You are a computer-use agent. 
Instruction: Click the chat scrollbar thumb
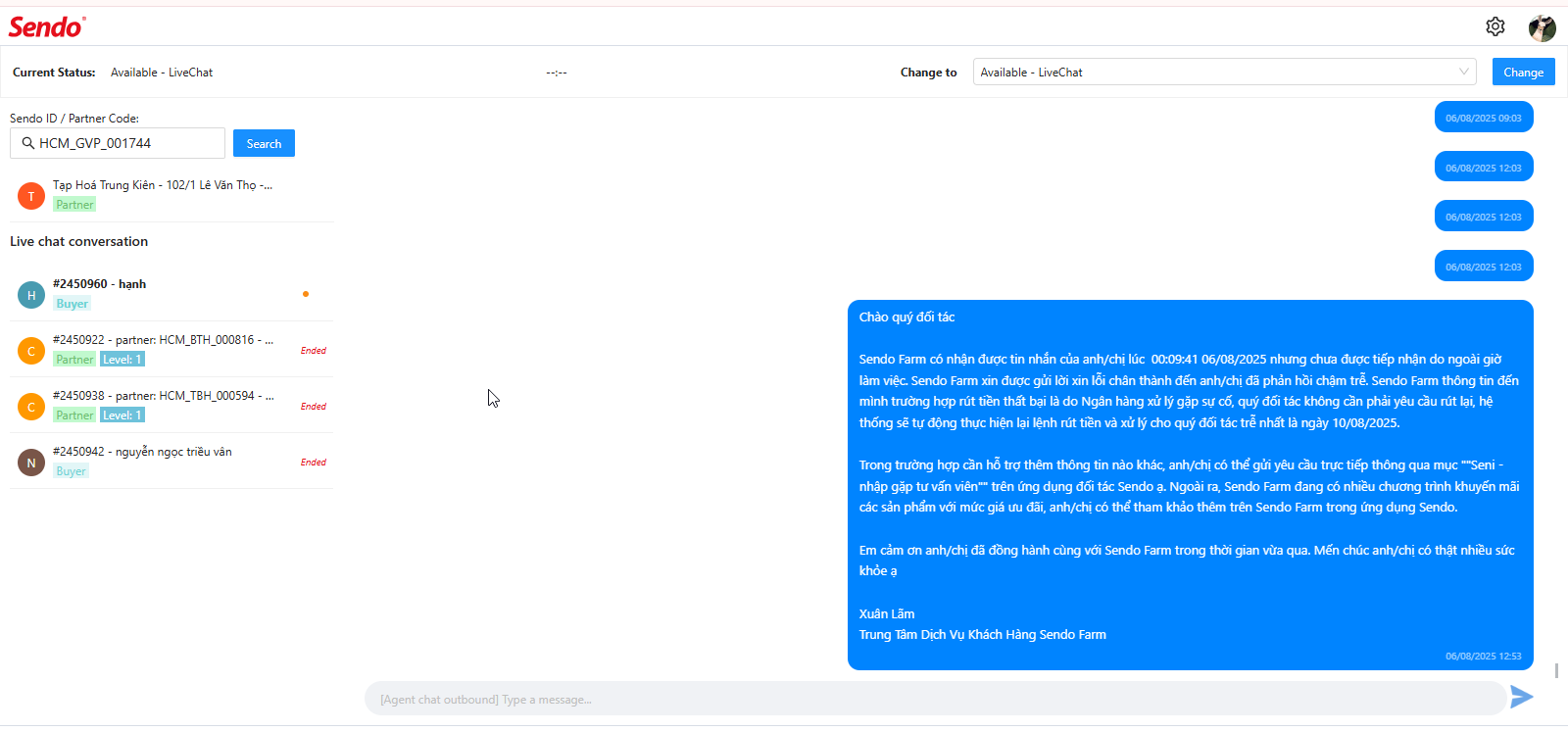(x=1556, y=671)
